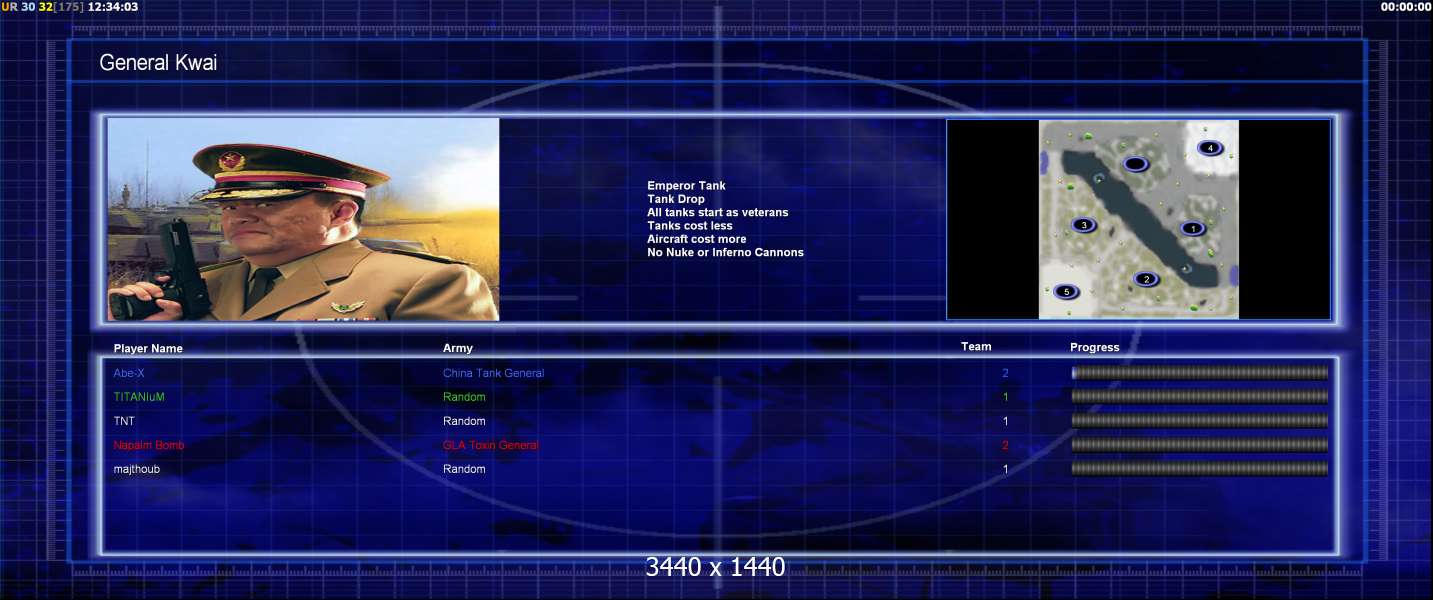The height and width of the screenshot is (600, 1433).
Task: Select player name 'TNT'
Action: click(124, 421)
